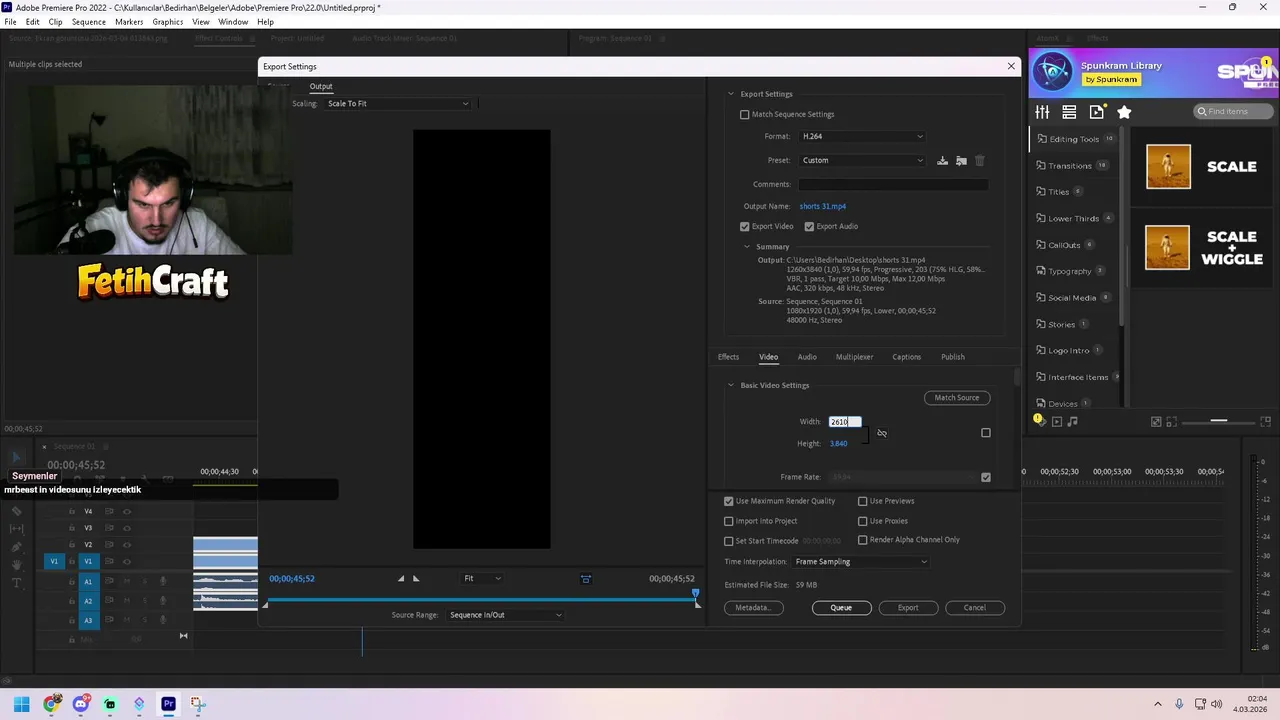Uncheck Export Video
The image size is (1280, 720).
(x=744, y=226)
